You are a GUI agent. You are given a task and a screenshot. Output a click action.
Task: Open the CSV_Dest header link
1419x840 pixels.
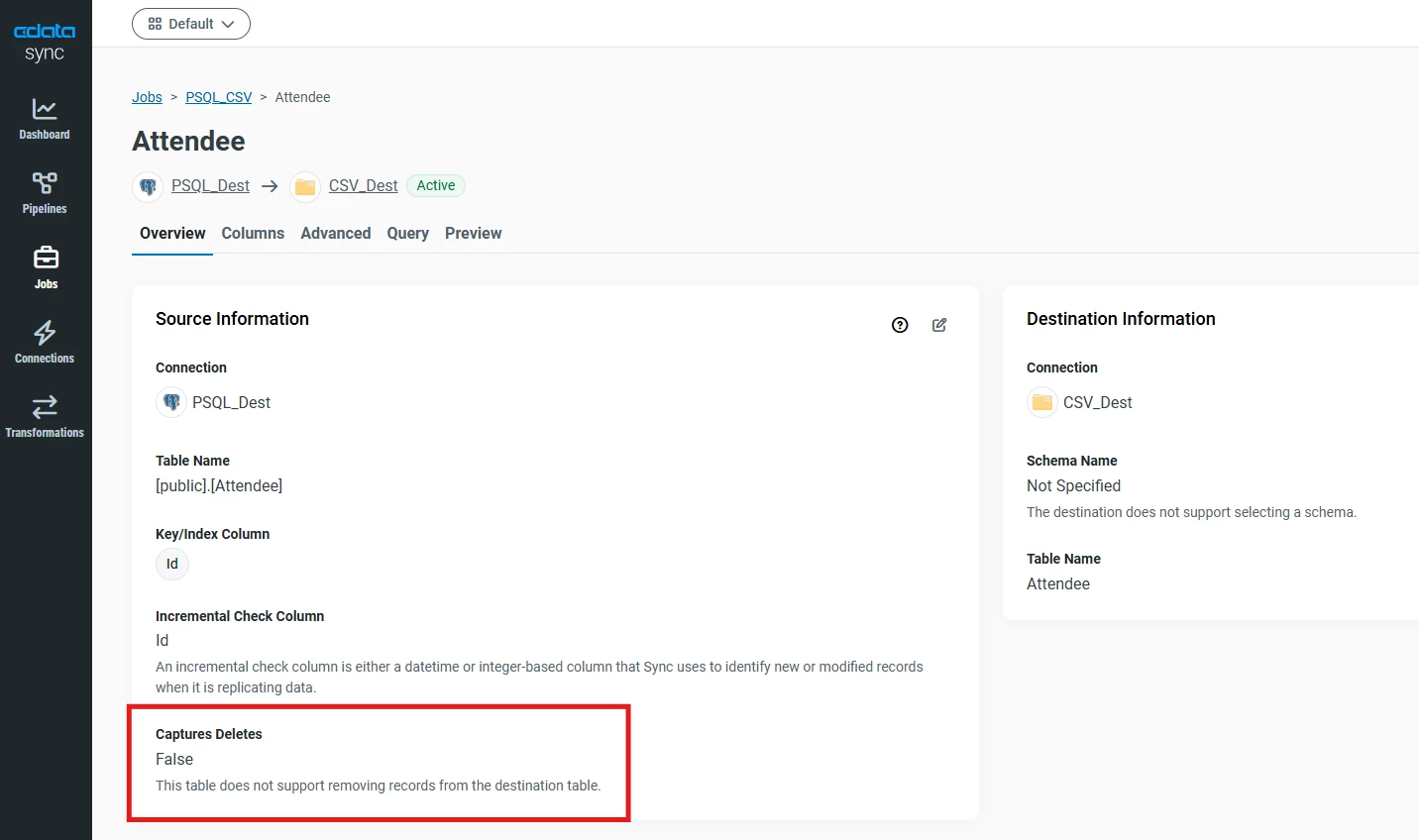click(x=364, y=186)
